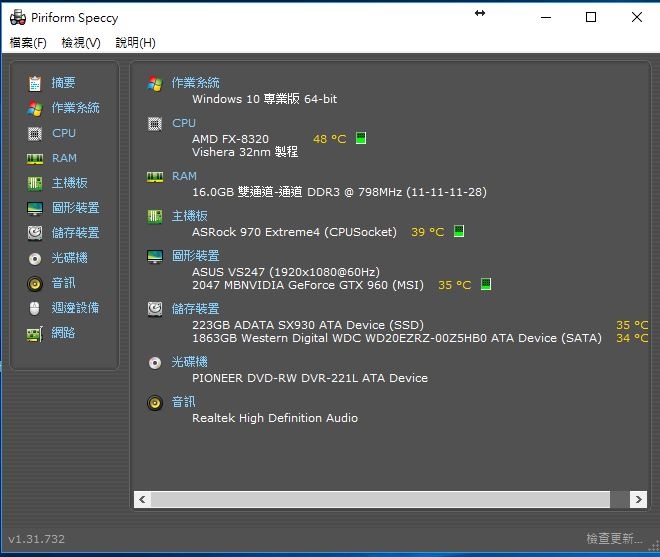
Task: Click the 音訊 speaker icon in sidebar
Action: (x=35, y=284)
